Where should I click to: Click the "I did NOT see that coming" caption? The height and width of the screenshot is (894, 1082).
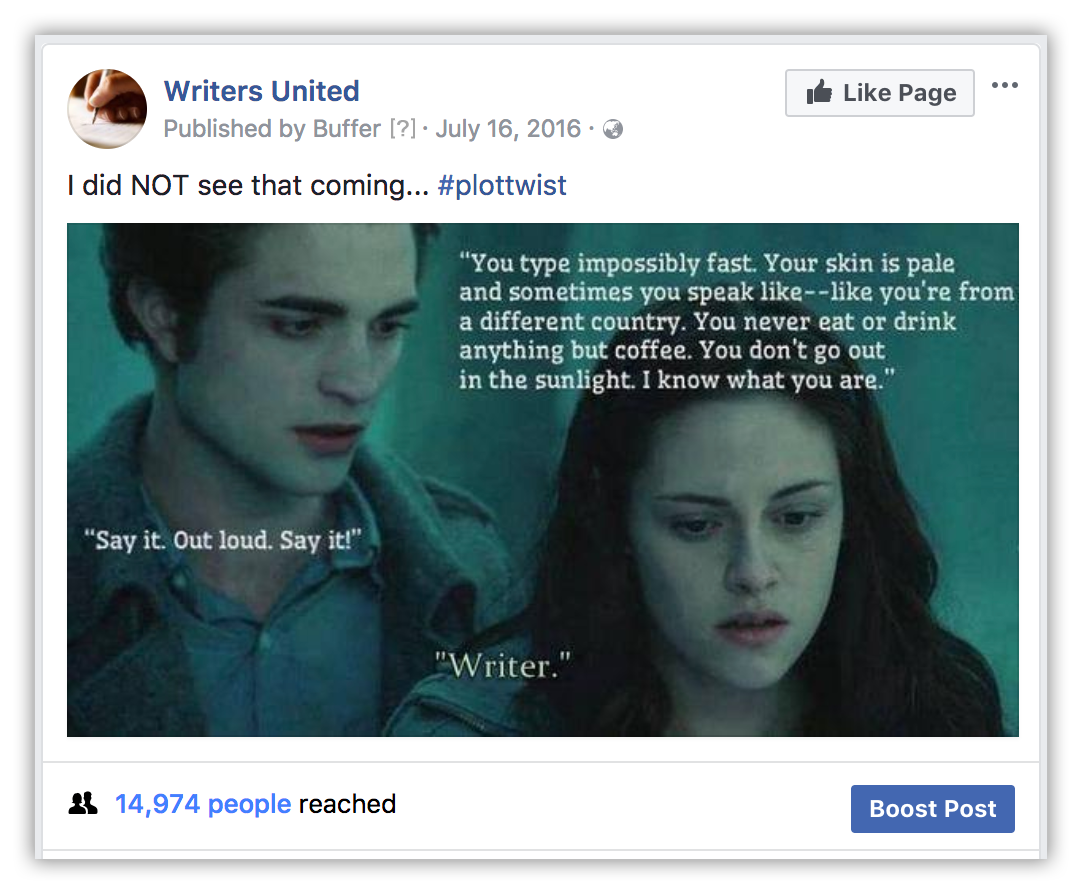(x=247, y=185)
